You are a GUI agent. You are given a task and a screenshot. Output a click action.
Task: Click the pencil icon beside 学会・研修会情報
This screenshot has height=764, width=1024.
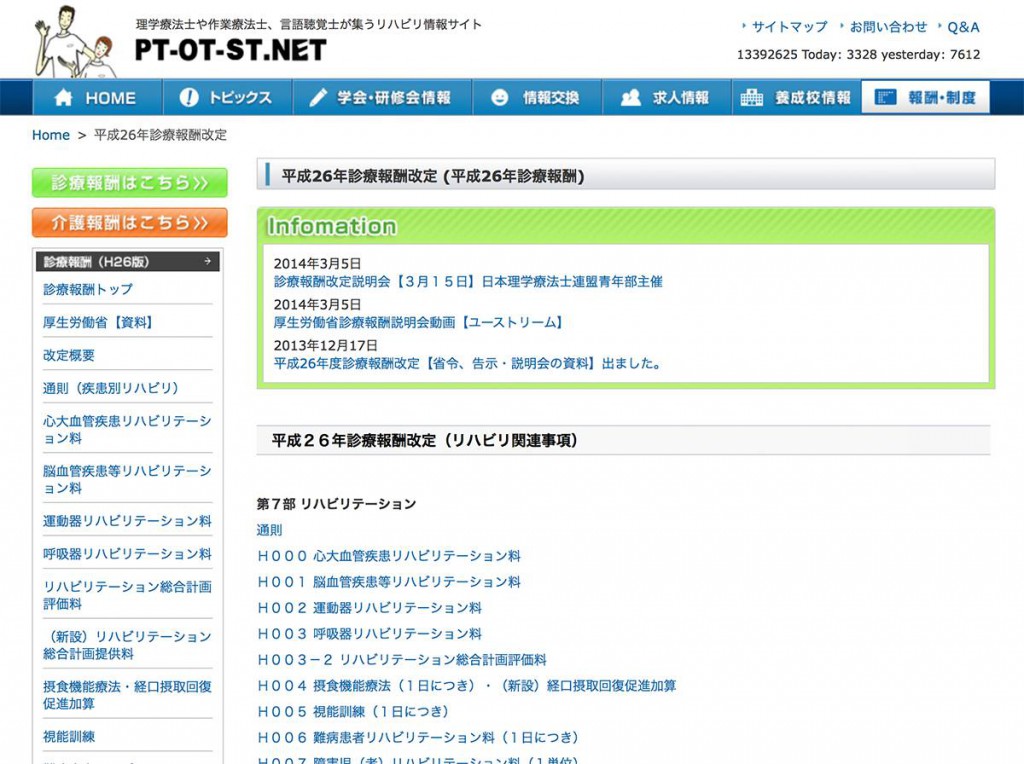(x=318, y=98)
